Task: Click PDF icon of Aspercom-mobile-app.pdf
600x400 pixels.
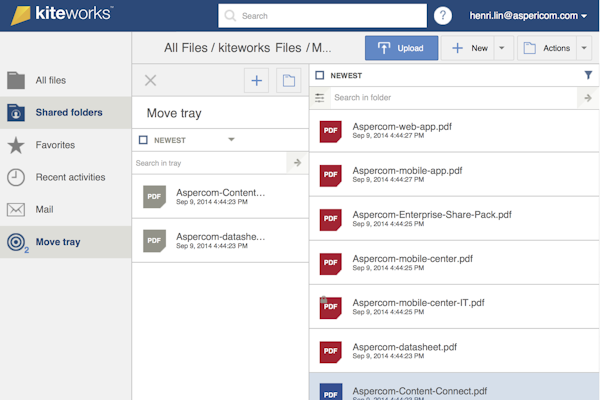Action: coord(331,175)
